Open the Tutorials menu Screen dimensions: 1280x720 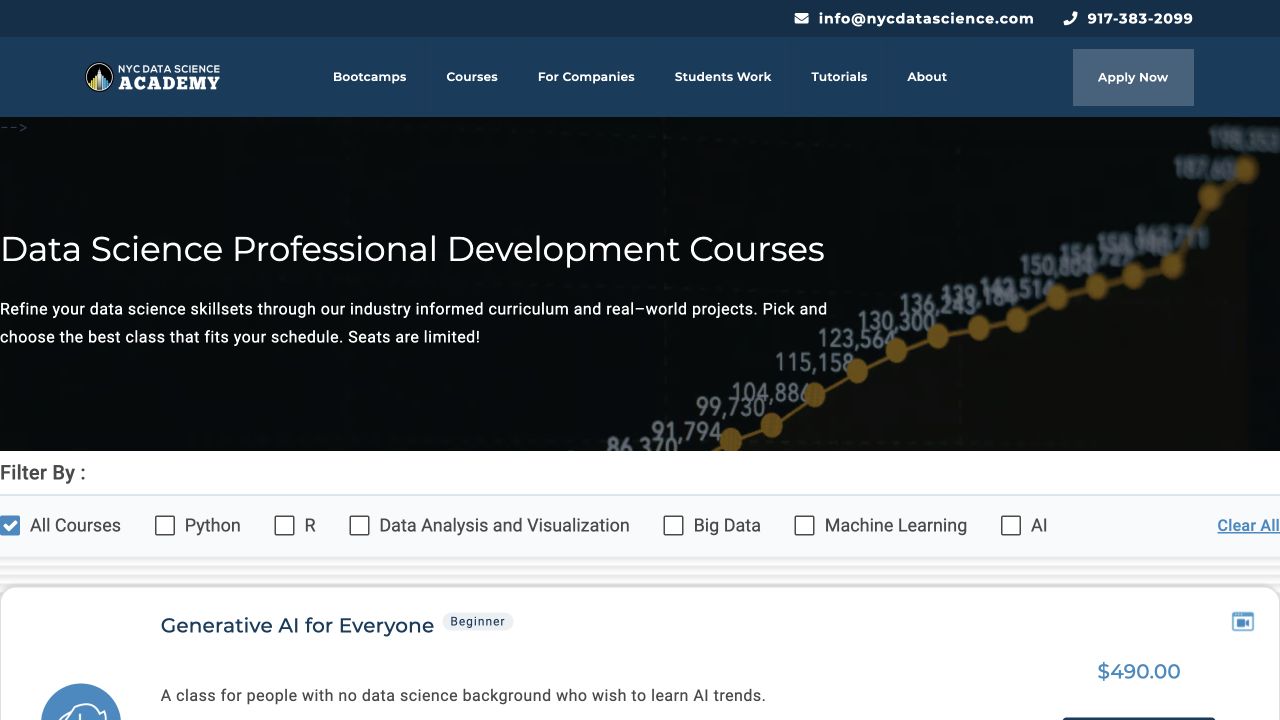point(839,77)
